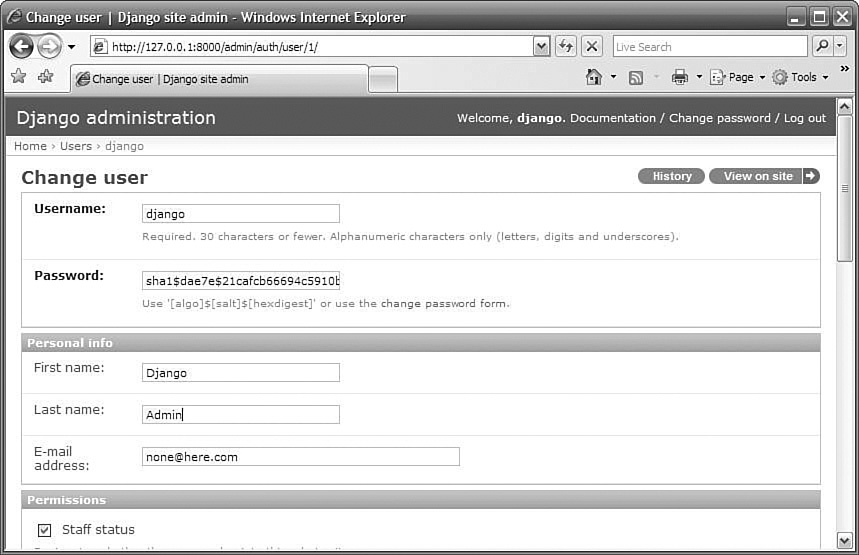
Task: Click the RSS Feeds toolbar icon
Action: point(635,78)
